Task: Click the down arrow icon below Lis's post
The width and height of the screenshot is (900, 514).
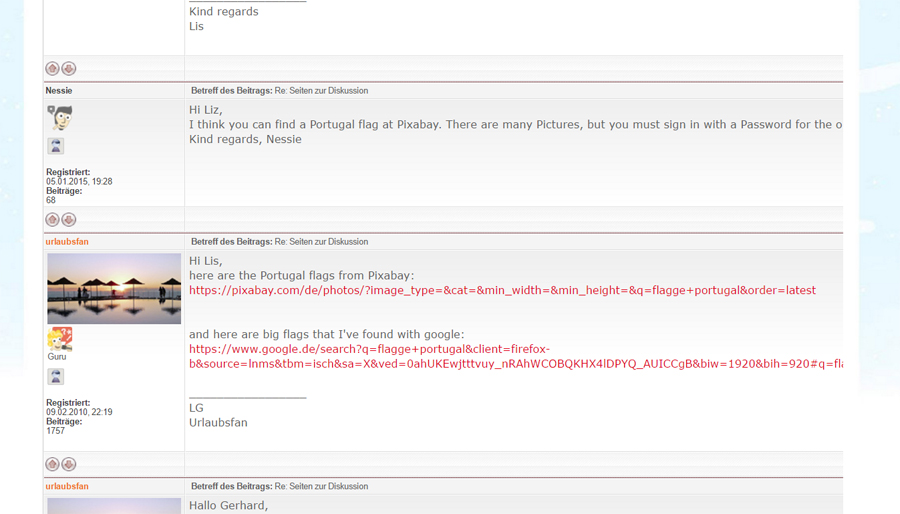Action: [x=69, y=69]
